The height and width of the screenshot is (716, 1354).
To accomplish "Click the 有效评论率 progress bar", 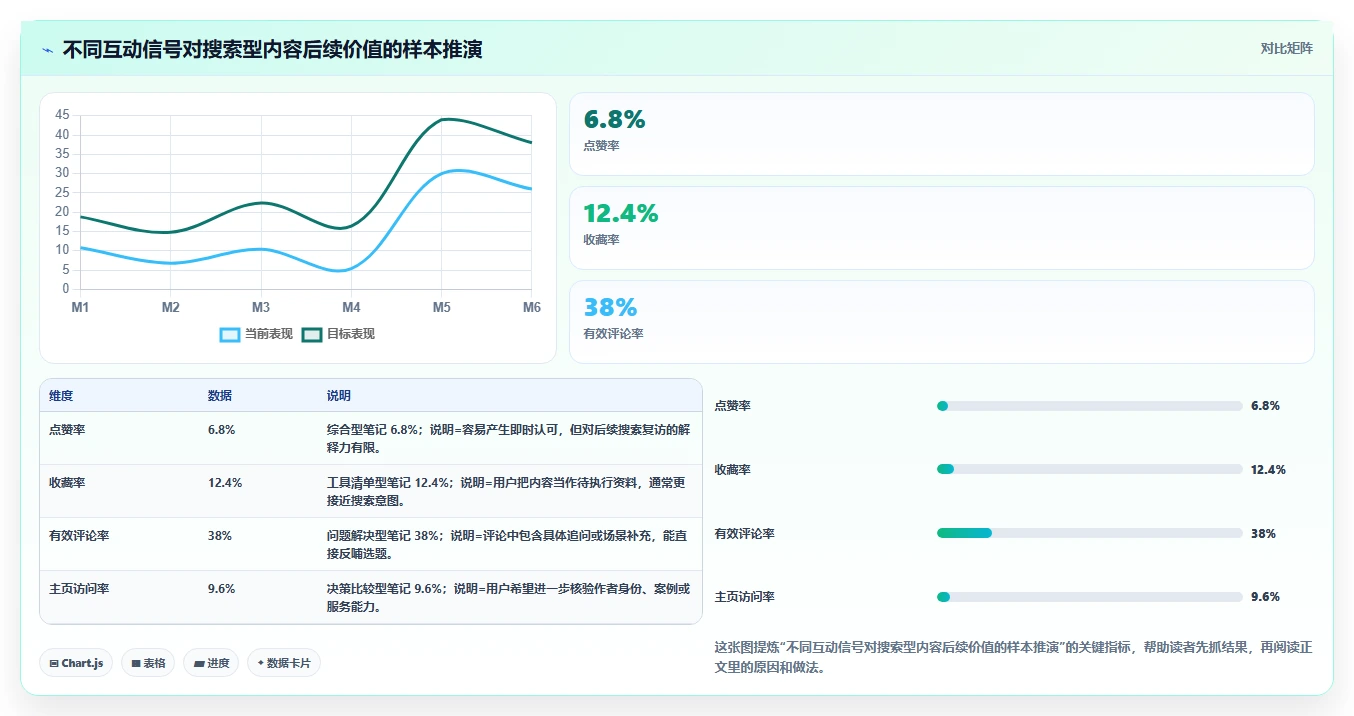I will (x=1089, y=533).
